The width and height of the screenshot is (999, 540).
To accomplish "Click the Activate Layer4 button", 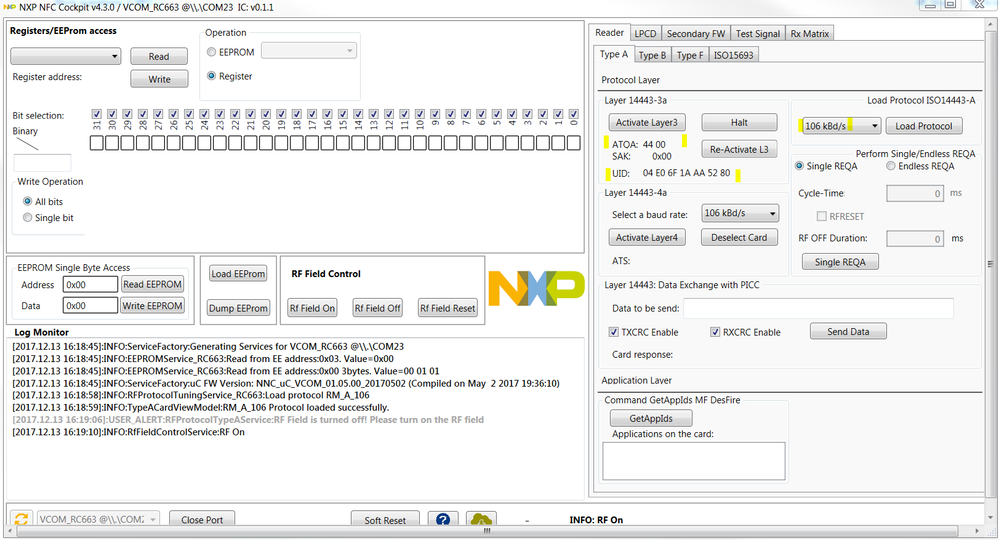I will (647, 238).
